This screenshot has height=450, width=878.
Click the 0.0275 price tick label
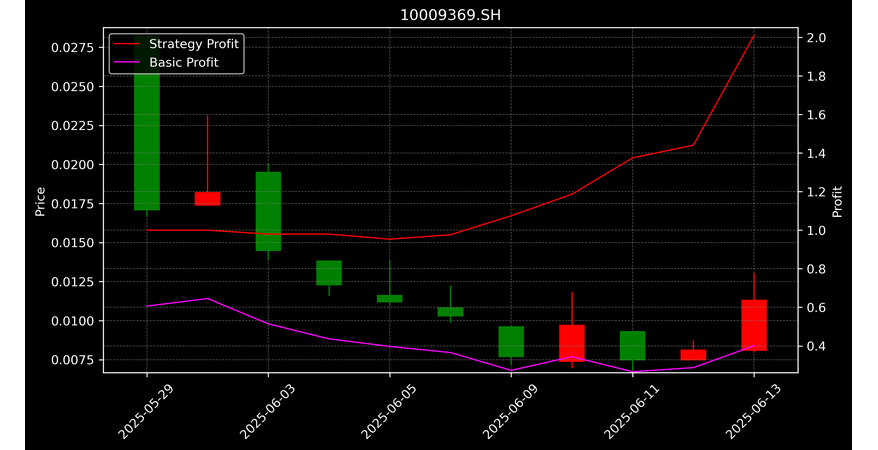coord(73,48)
